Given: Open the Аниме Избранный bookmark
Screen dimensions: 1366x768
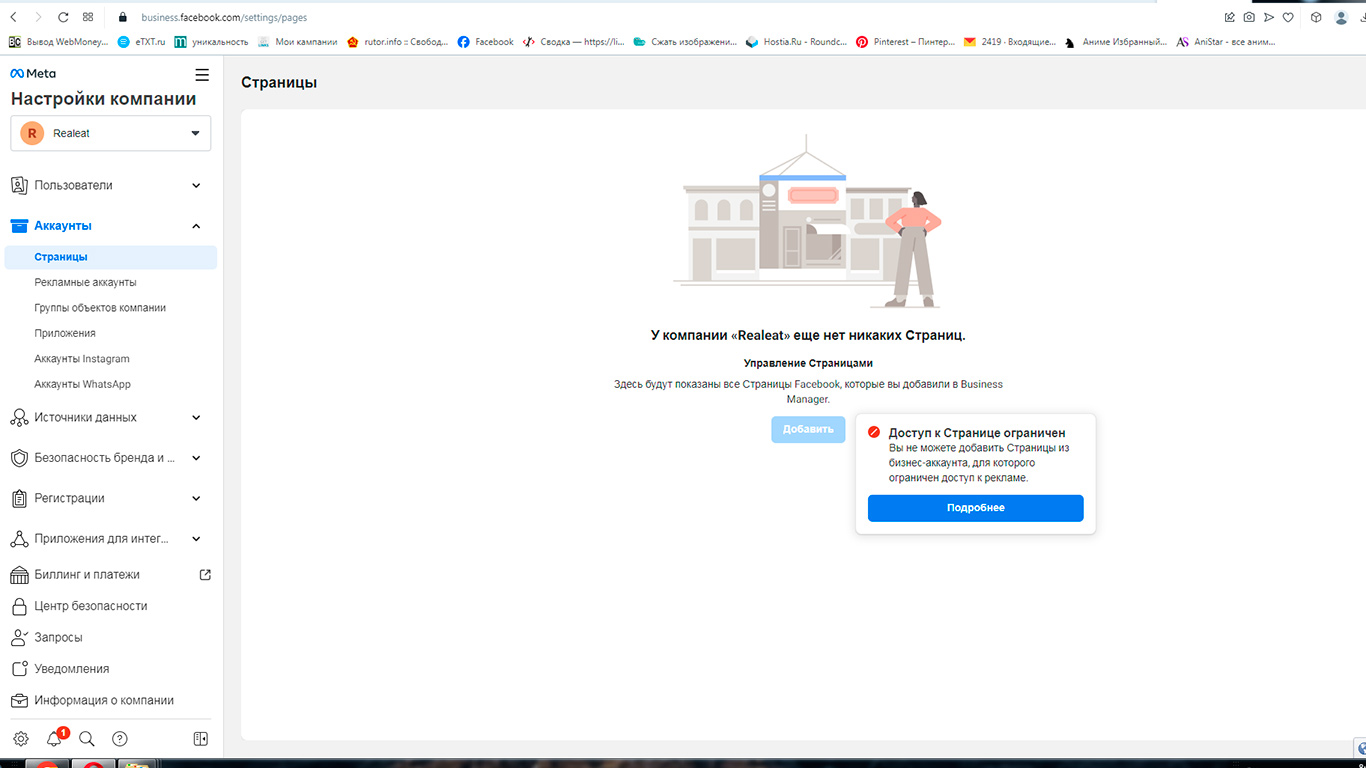Looking at the screenshot, I should pos(1116,42).
